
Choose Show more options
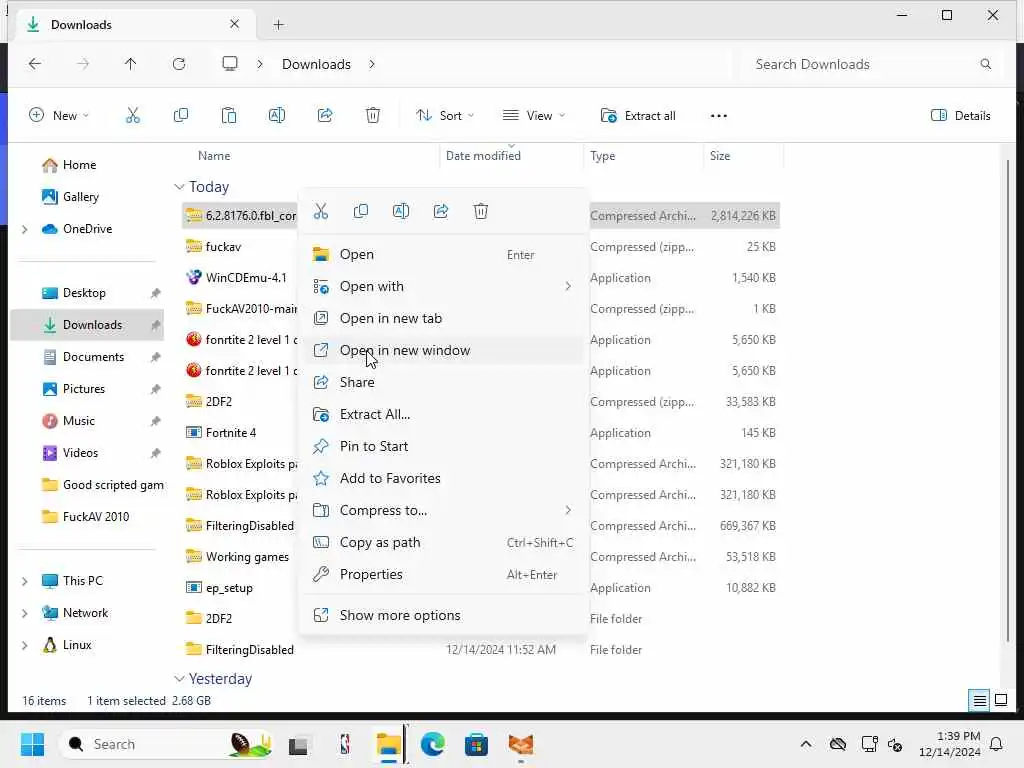443,615
